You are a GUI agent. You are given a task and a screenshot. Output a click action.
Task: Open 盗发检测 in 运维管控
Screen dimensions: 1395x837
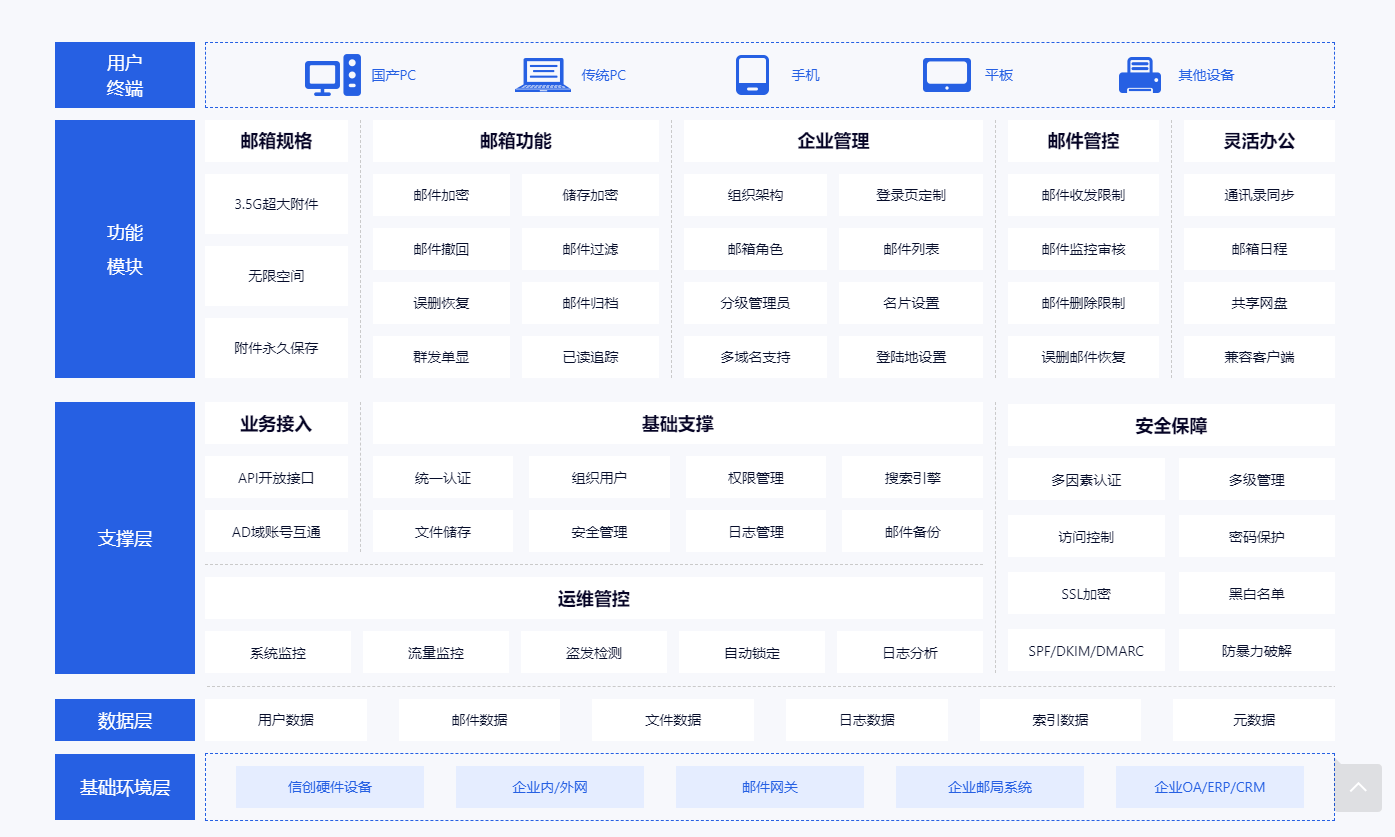click(593, 651)
